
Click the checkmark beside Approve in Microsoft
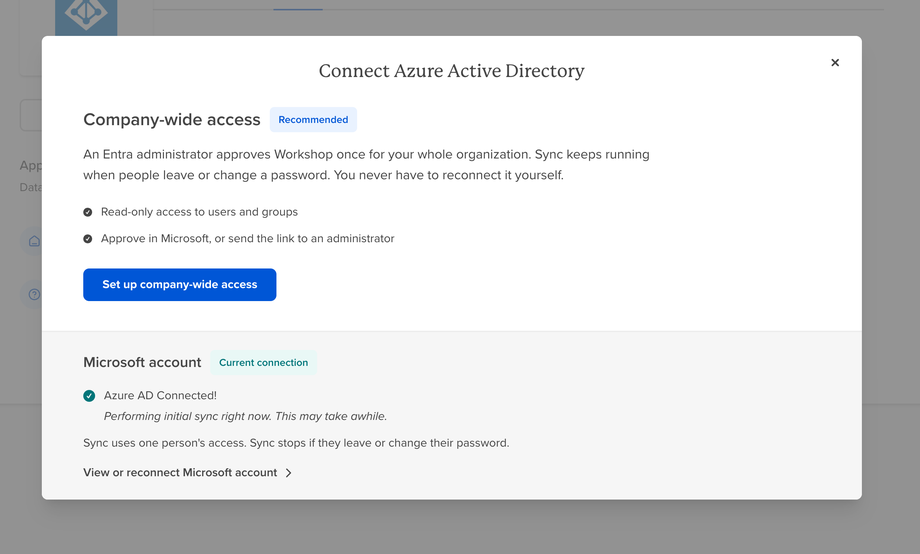87,239
